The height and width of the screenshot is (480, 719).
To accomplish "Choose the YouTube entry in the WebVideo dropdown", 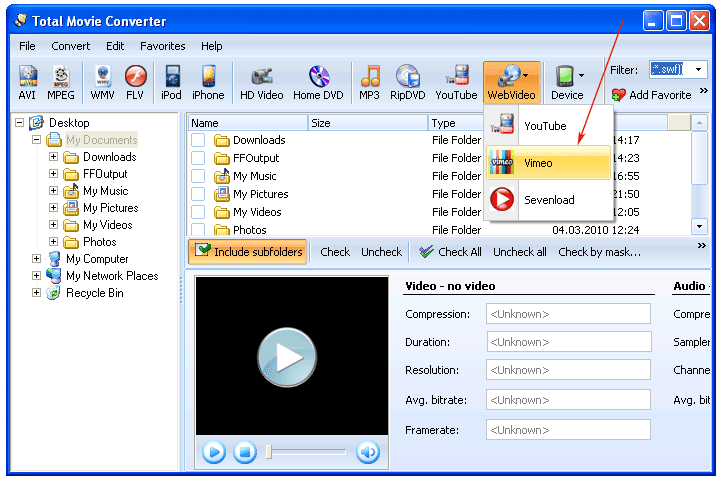I will (549, 126).
